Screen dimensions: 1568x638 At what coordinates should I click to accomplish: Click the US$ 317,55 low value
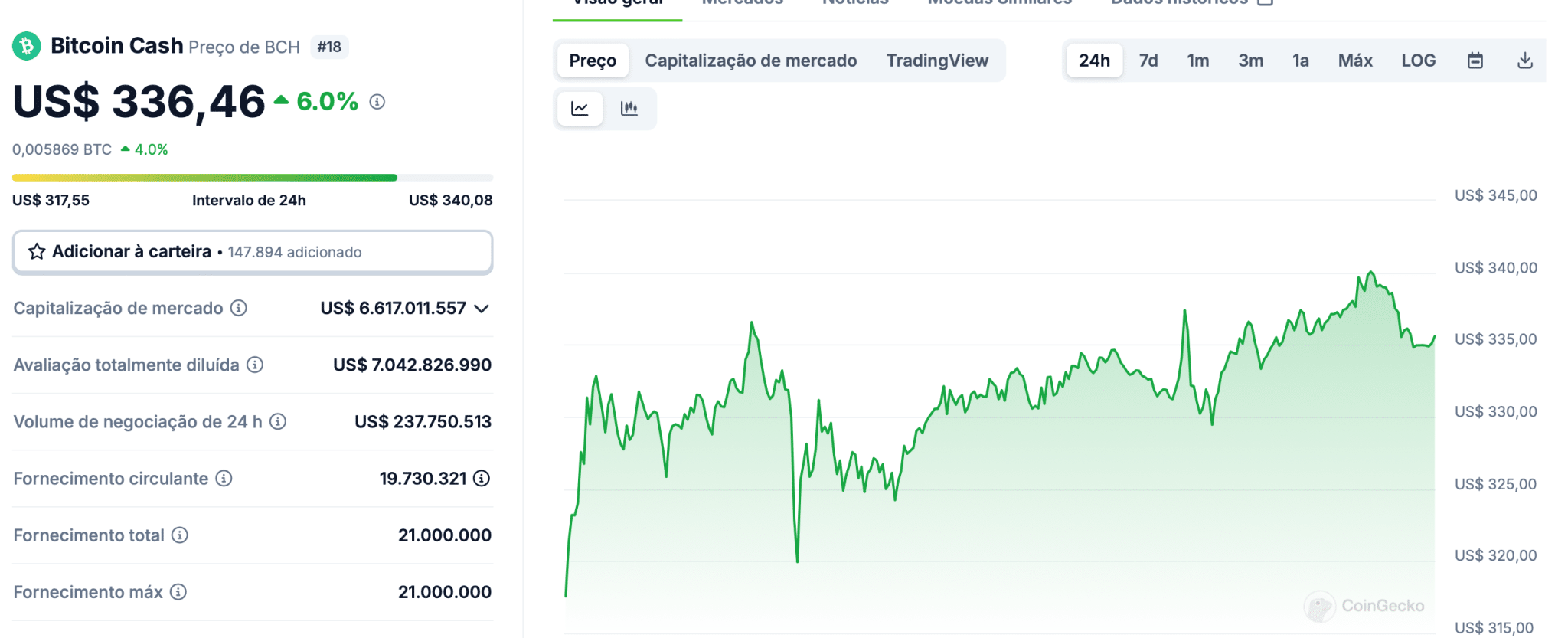click(x=51, y=200)
